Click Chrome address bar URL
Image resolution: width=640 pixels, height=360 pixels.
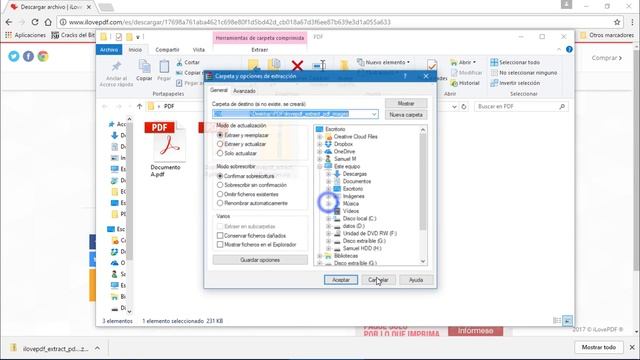point(229,22)
